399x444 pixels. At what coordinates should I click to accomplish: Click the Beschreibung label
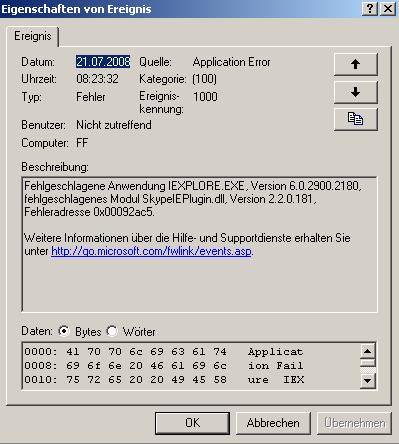[x=55, y=167]
